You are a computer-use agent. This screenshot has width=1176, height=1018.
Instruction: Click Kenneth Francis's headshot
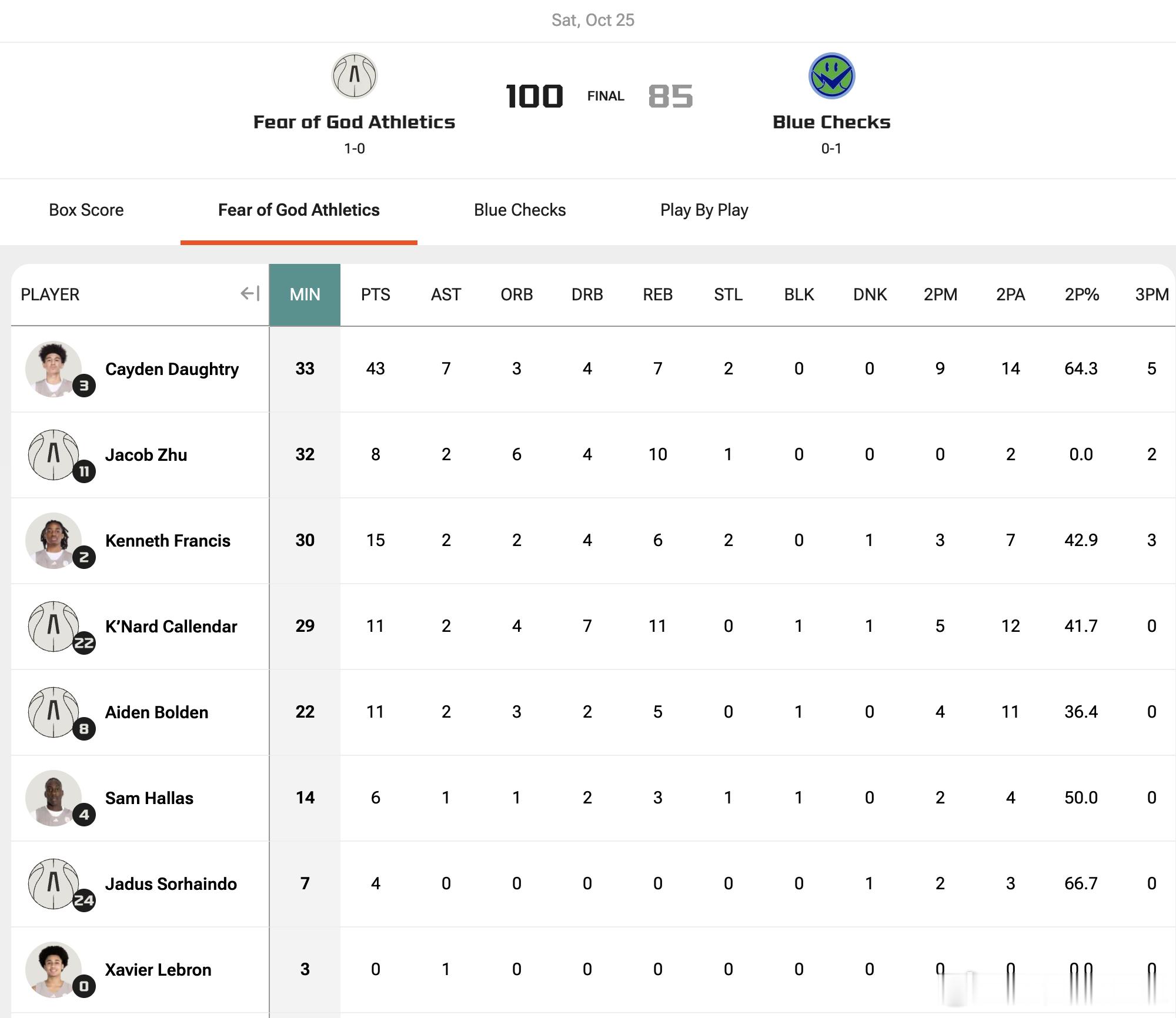(54, 541)
